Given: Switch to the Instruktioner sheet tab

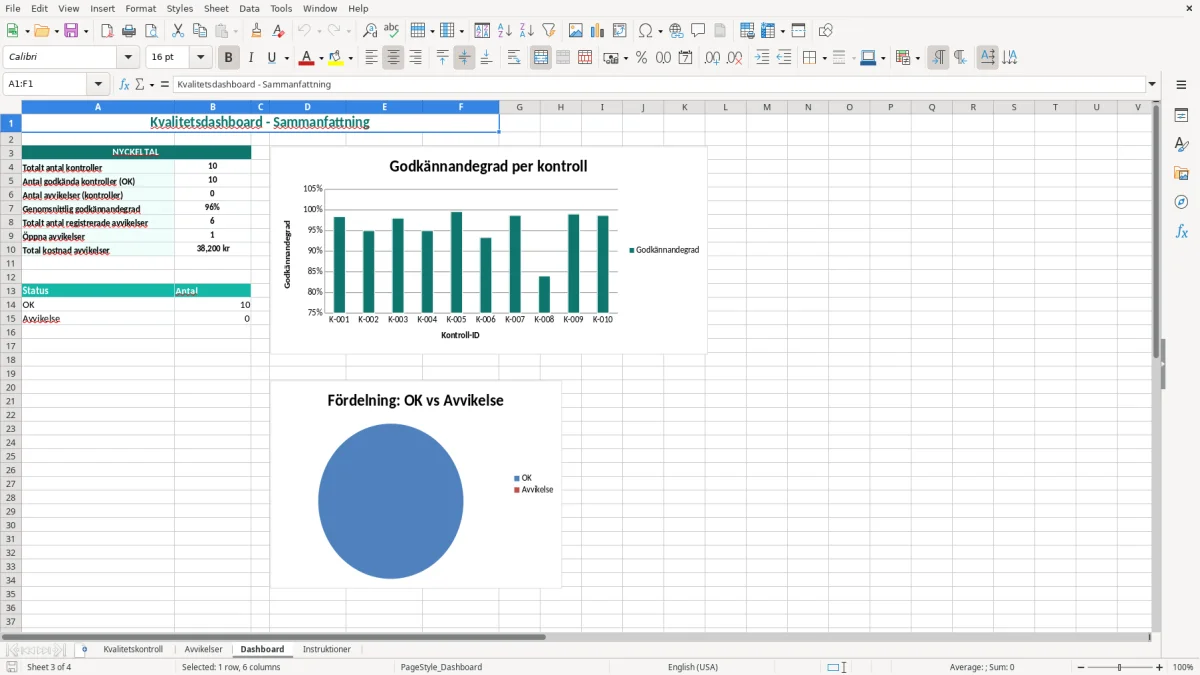Looking at the screenshot, I should pos(327,650).
